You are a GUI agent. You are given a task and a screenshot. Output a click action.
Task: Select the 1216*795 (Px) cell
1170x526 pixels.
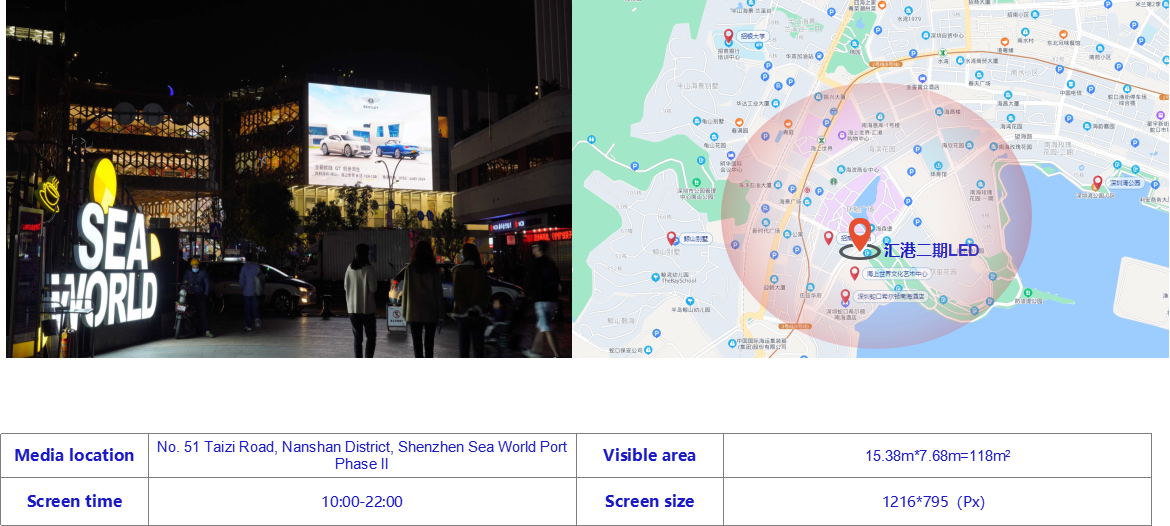tap(937, 501)
